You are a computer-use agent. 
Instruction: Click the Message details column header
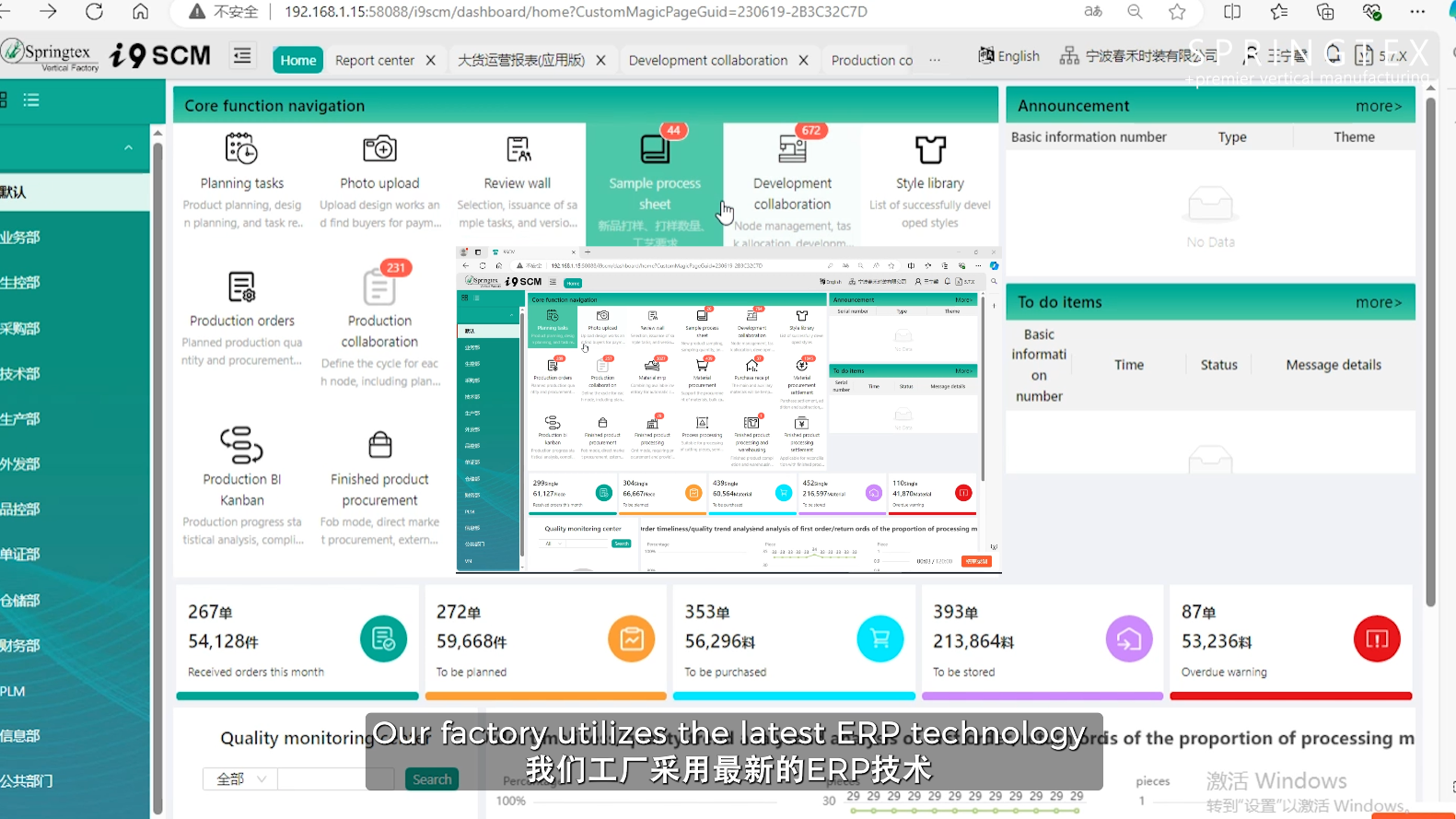1334,365
